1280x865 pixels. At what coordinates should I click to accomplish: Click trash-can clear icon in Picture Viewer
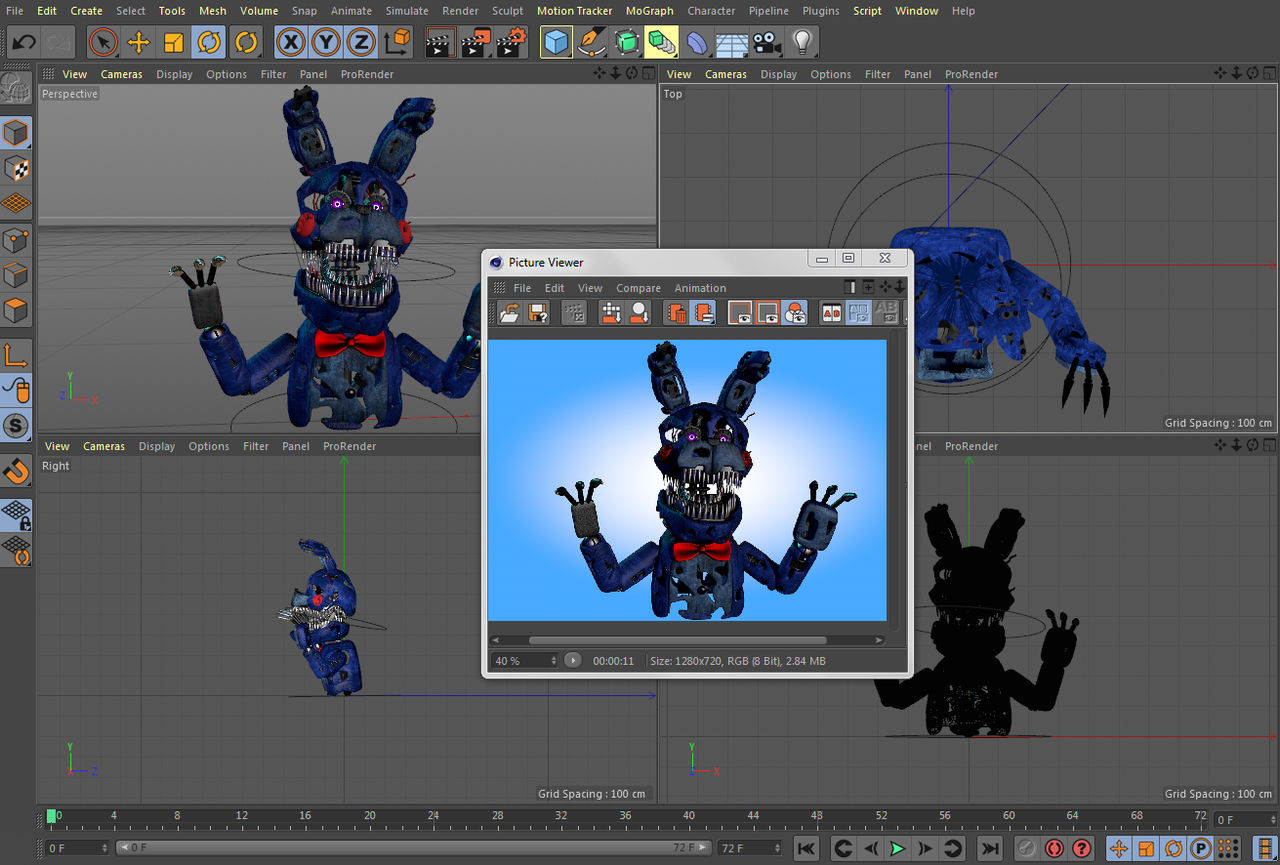click(676, 313)
